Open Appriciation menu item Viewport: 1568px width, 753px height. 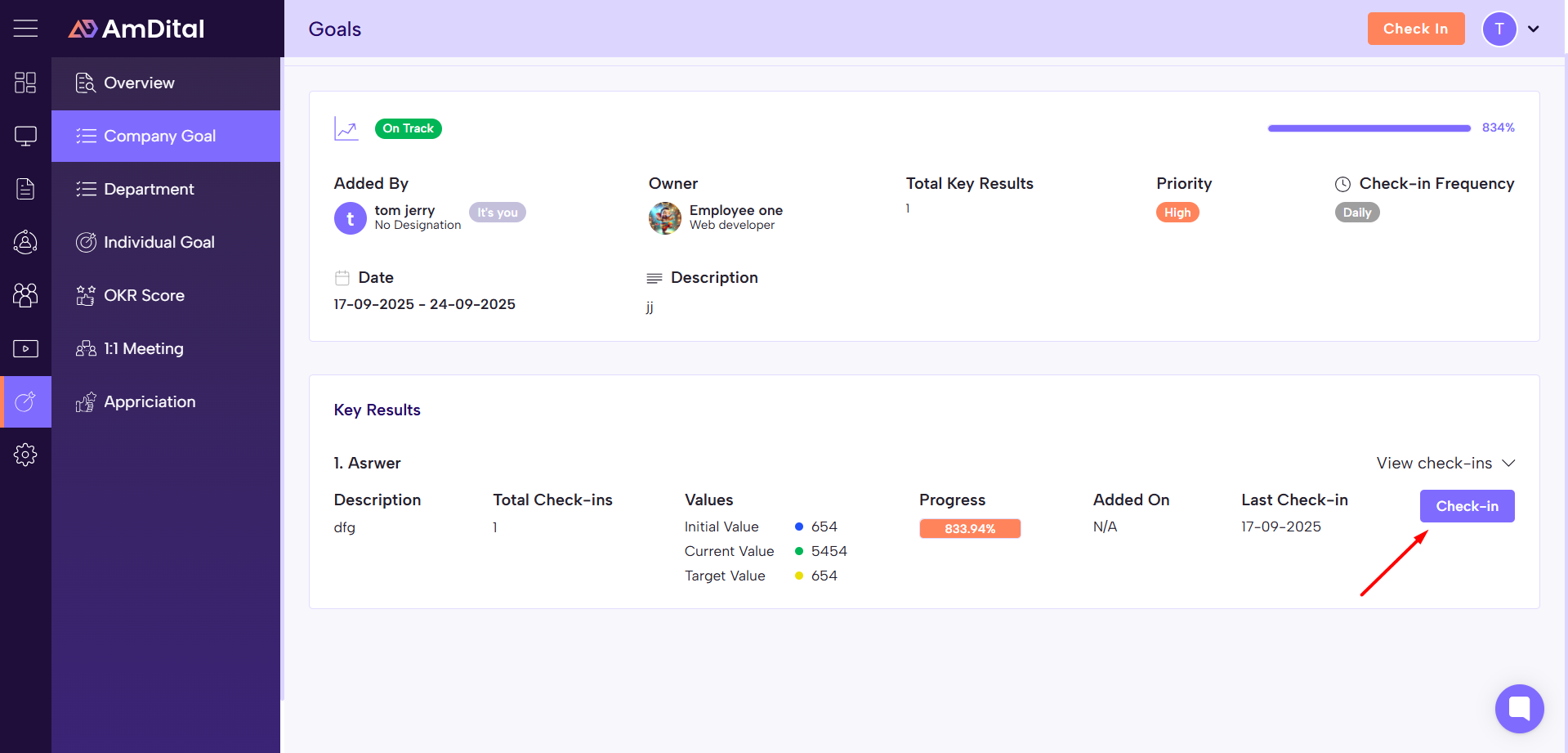click(166, 401)
